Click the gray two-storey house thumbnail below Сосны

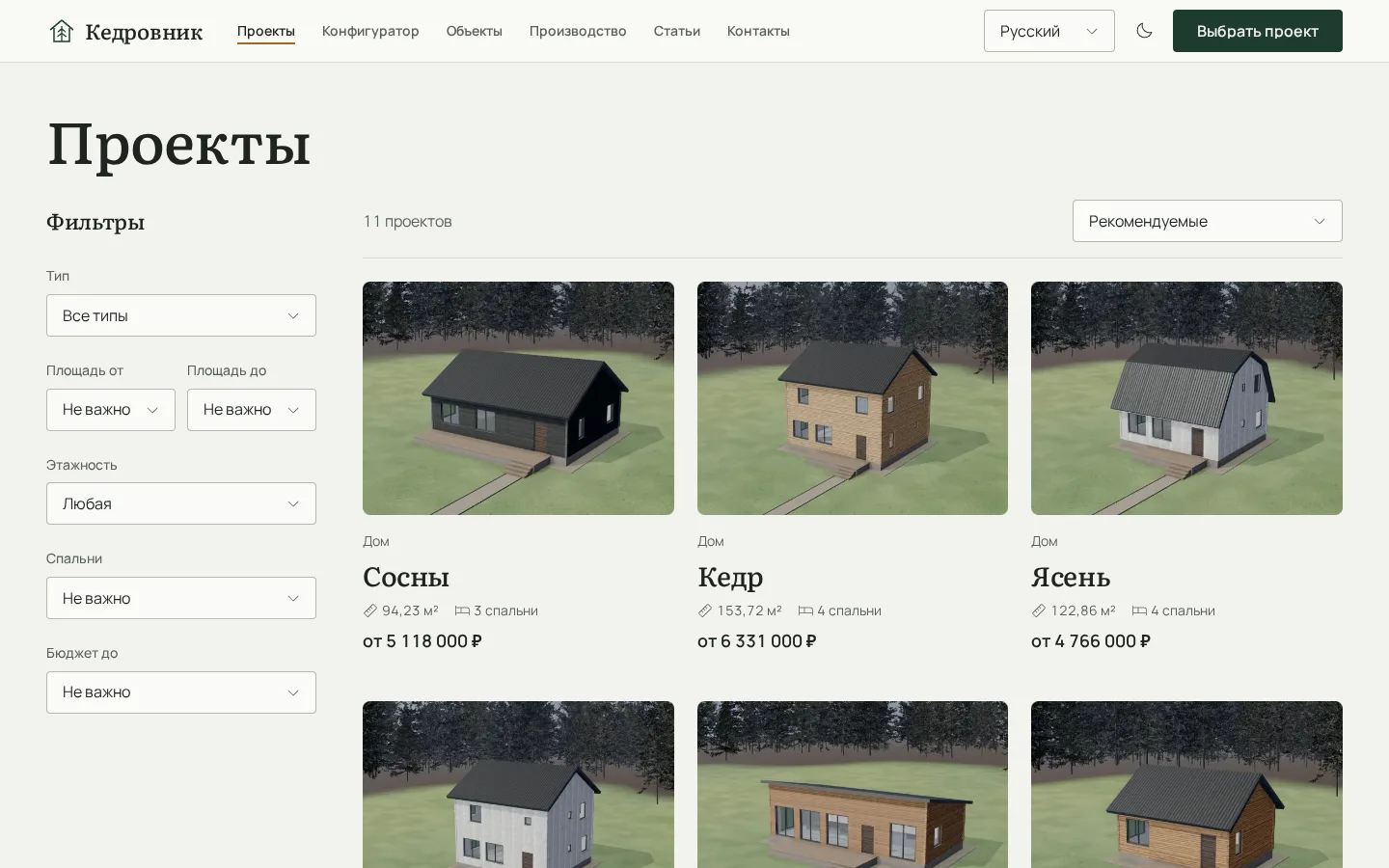pos(518,785)
